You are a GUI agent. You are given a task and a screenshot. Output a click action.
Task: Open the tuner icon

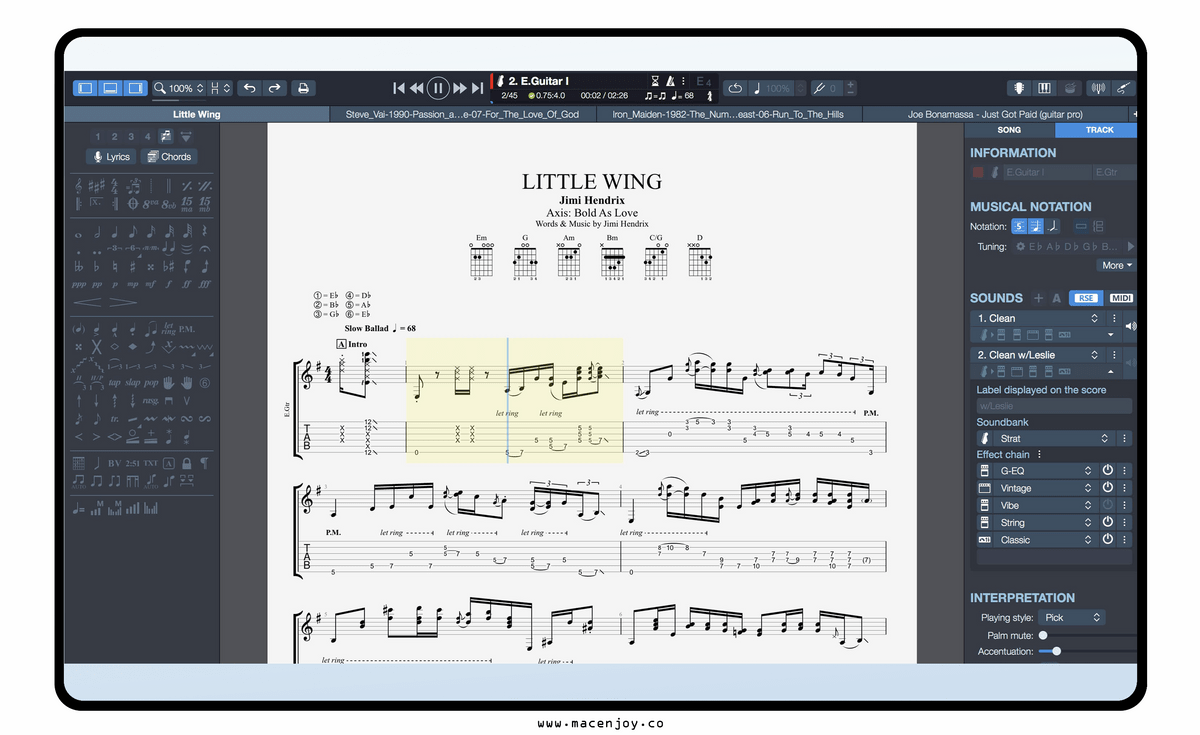pyautogui.click(x=1099, y=88)
